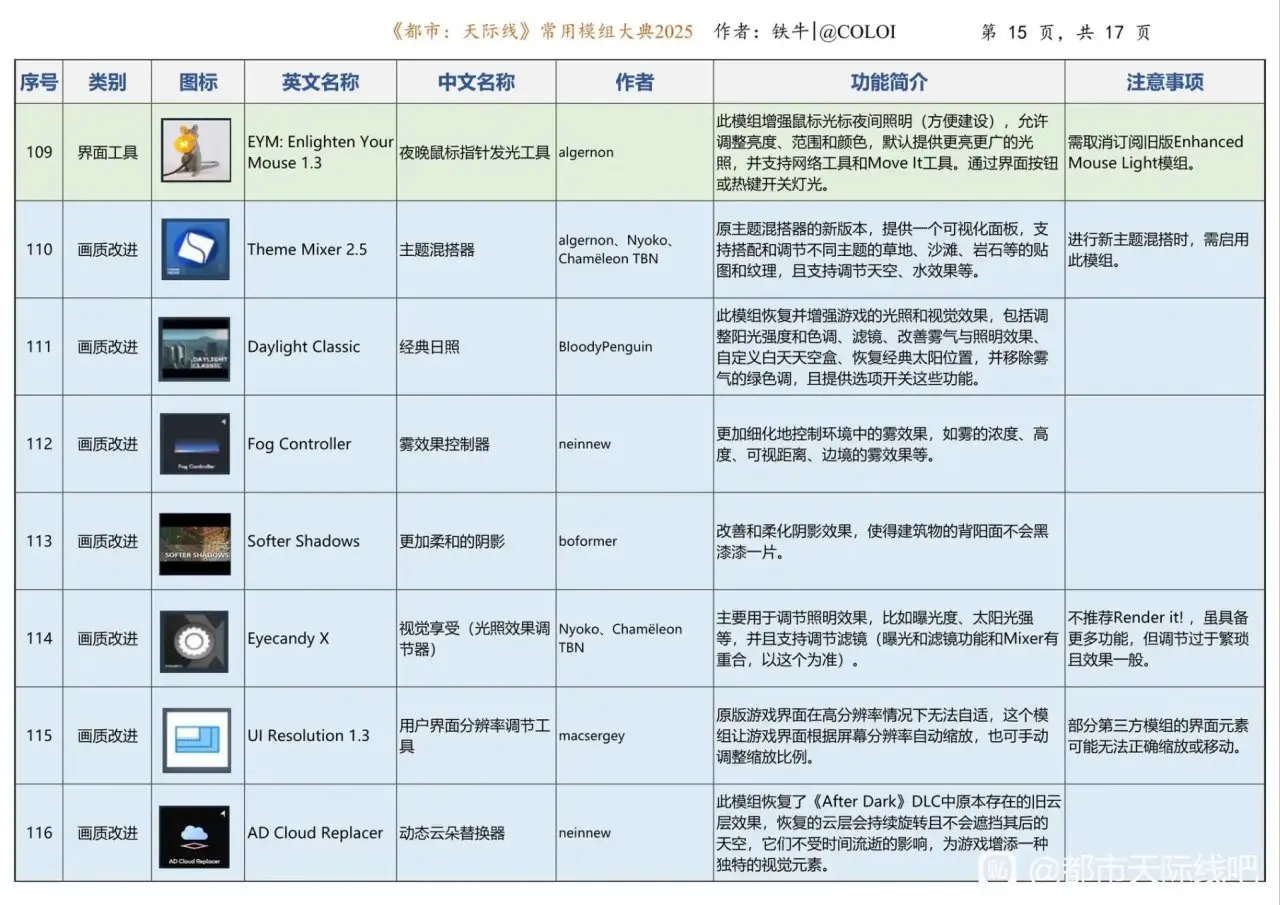Select the Daylight Classic thumbnail icon
The width and height of the screenshot is (1280, 905).
(195, 348)
